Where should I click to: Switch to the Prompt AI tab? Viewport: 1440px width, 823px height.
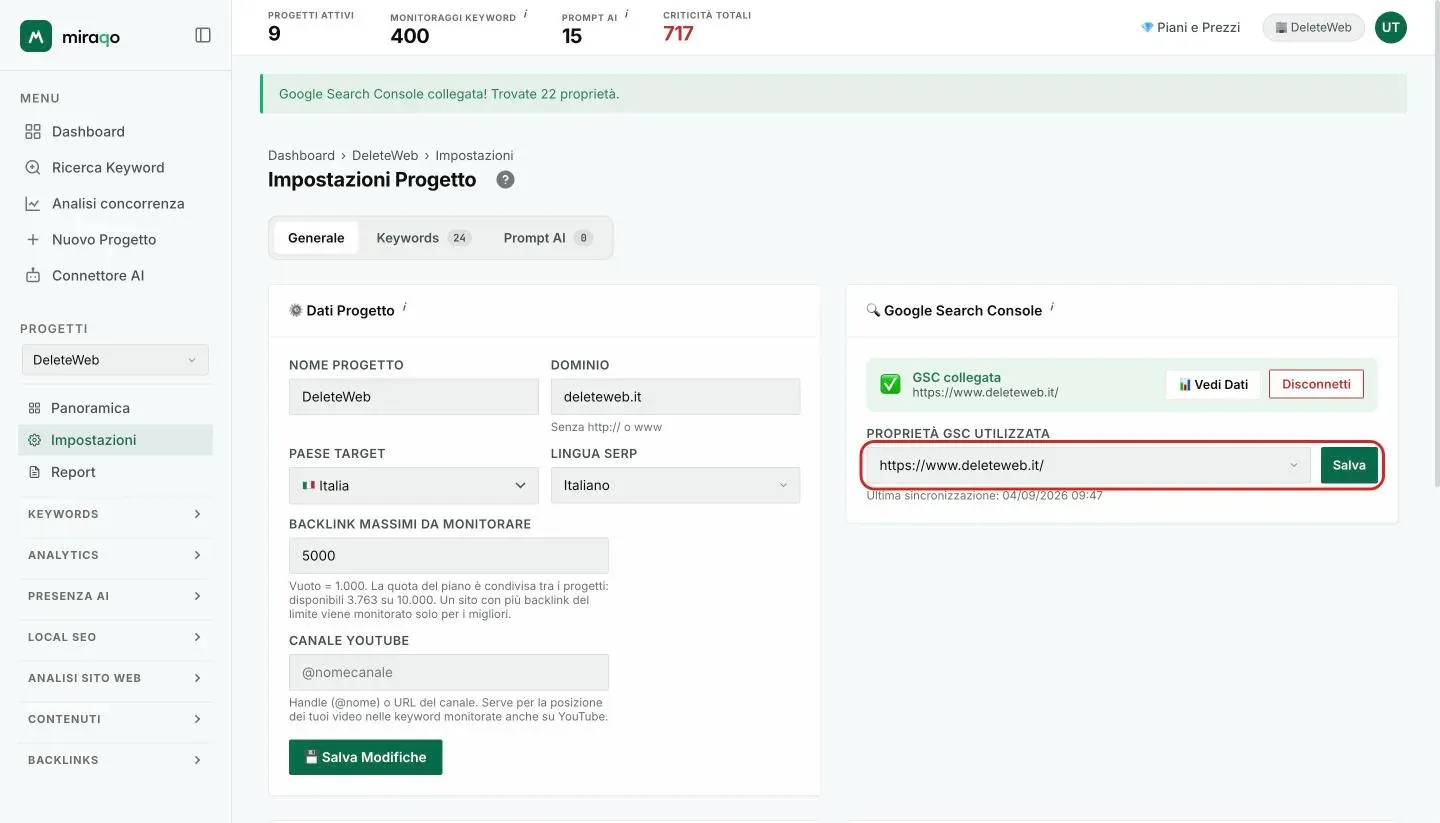(x=548, y=238)
